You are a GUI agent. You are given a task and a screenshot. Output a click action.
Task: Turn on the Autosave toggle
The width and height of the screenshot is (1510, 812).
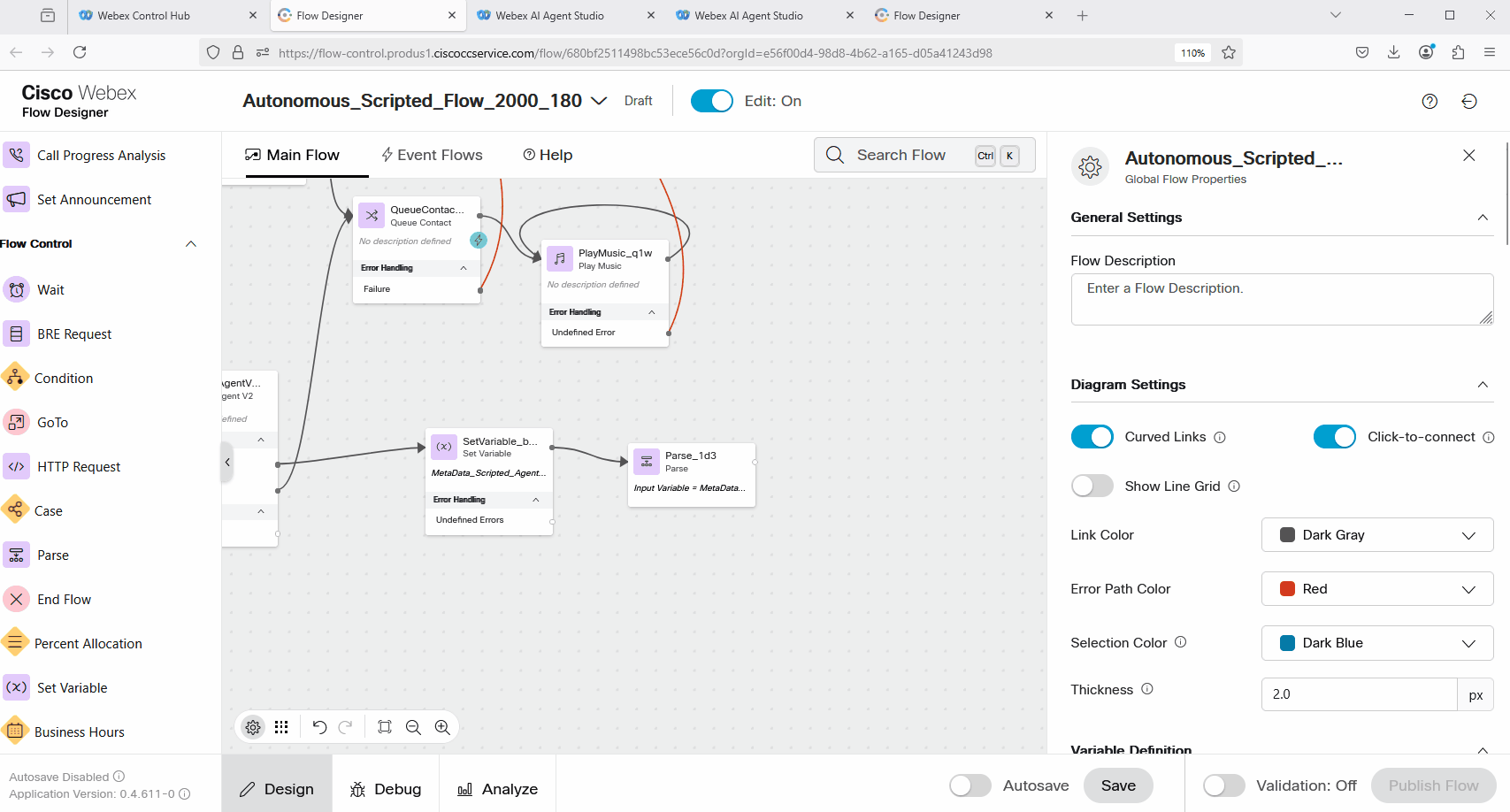[970, 785]
